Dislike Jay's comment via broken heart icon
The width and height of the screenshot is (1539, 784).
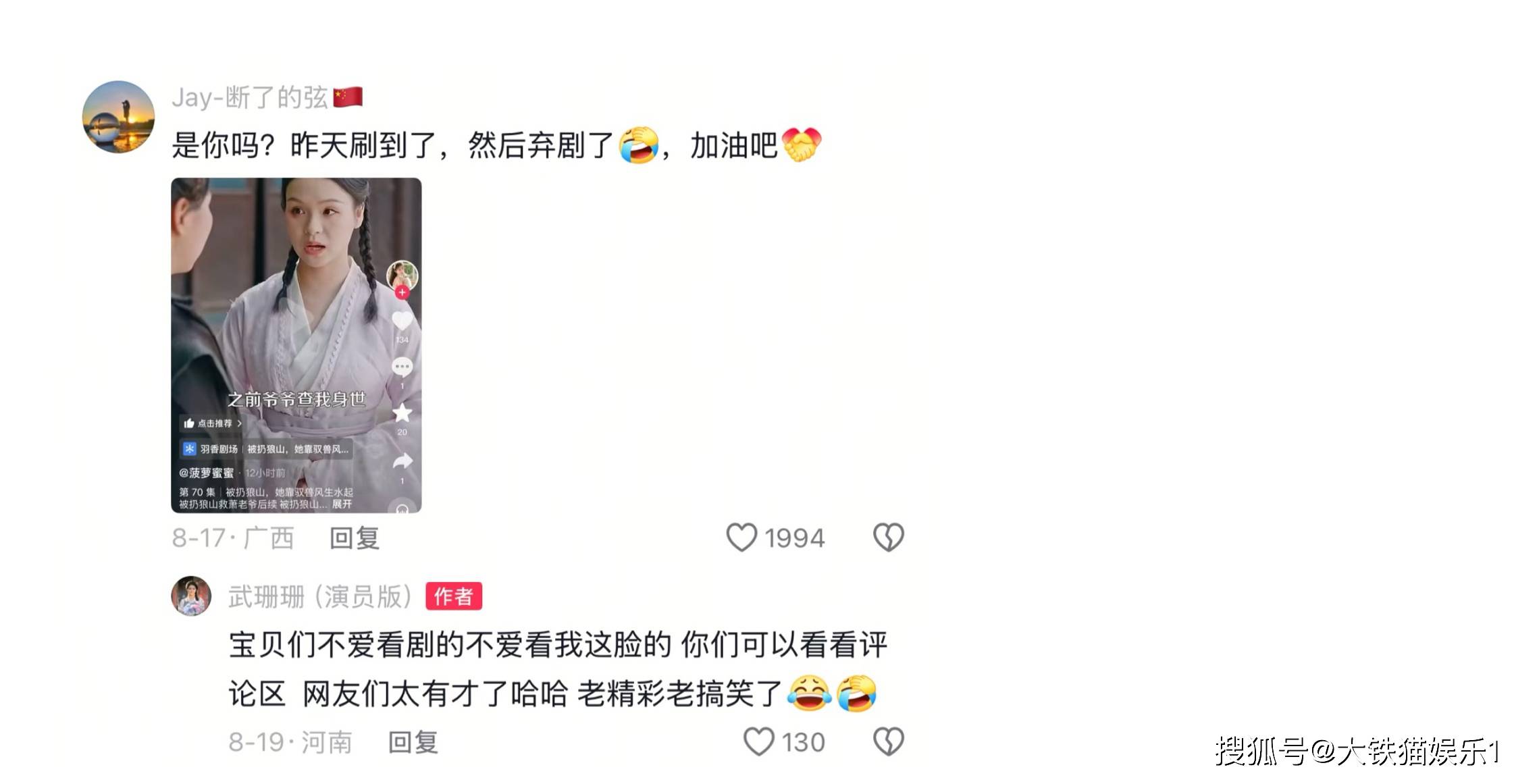pyautogui.click(x=888, y=538)
